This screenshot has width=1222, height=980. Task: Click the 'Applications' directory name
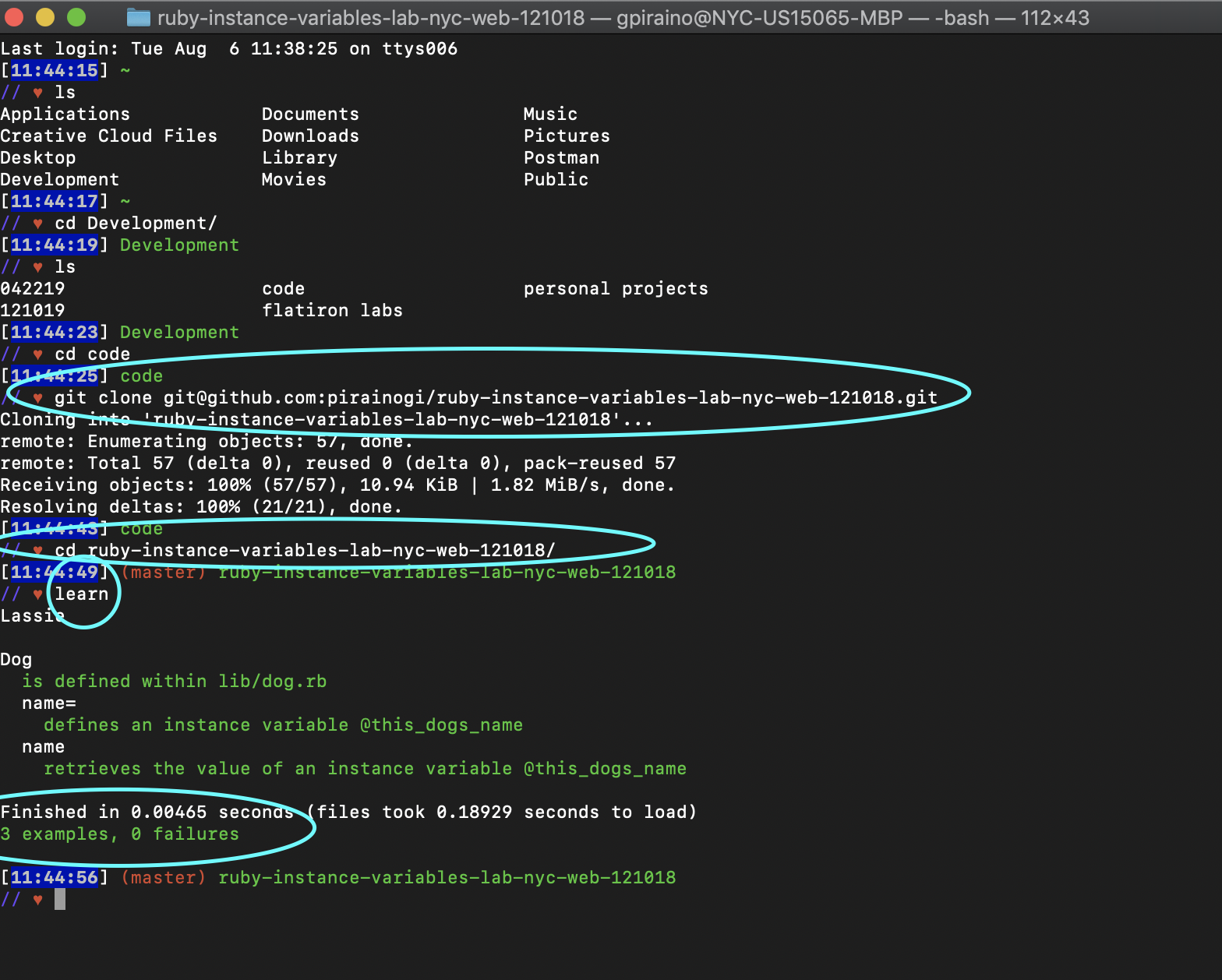pyautogui.click(x=65, y=114)
